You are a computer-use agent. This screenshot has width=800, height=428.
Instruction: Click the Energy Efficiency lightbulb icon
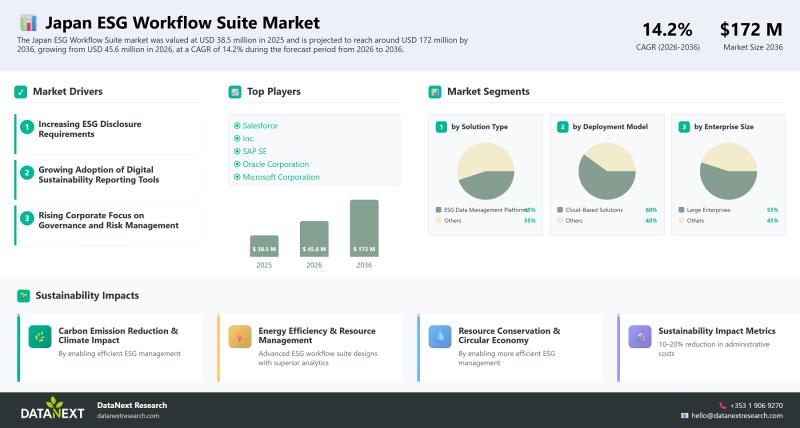pyautogui.click(x=240, y=337)
